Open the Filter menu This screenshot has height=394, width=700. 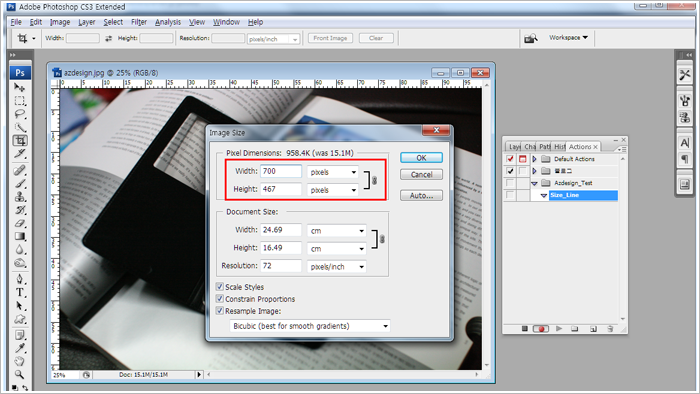[x=139, y=22]
